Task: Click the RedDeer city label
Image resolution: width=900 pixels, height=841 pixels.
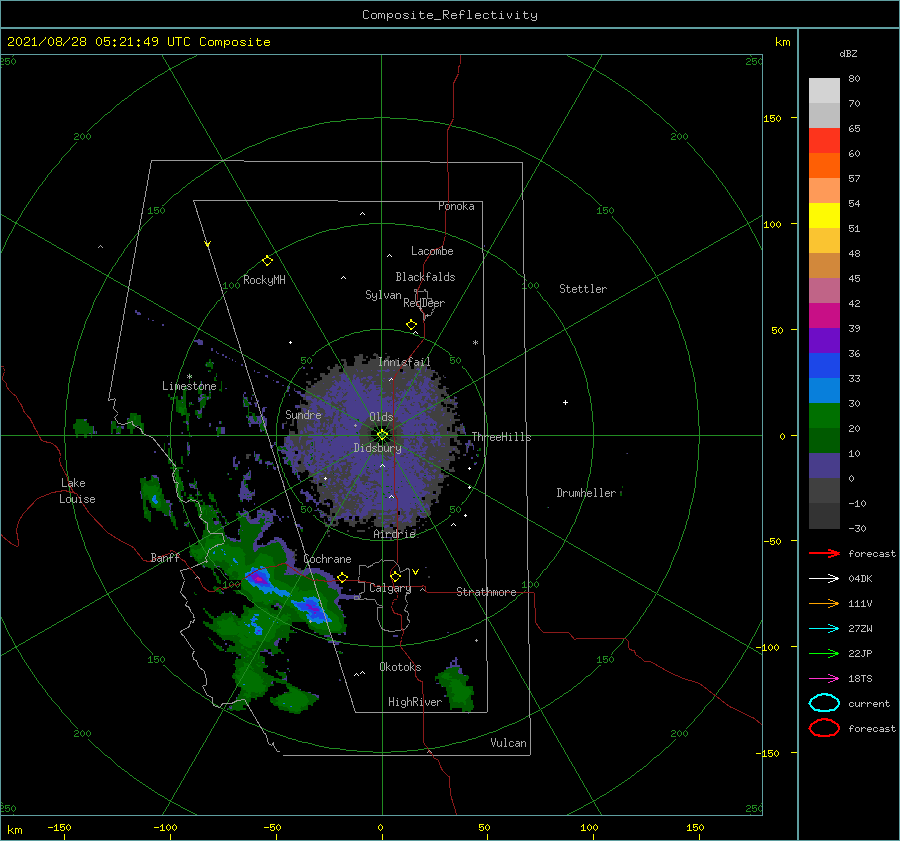Action: pyautogui.click(x=424, y=303)
